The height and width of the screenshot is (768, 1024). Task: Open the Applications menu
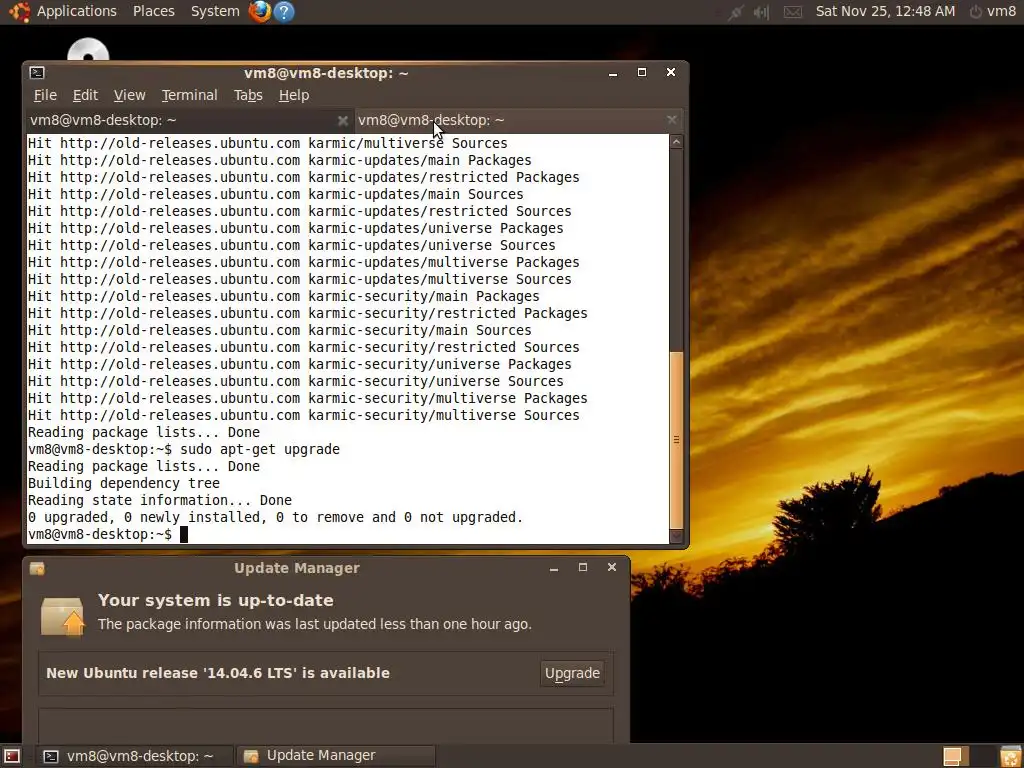(x=76, y=11)
